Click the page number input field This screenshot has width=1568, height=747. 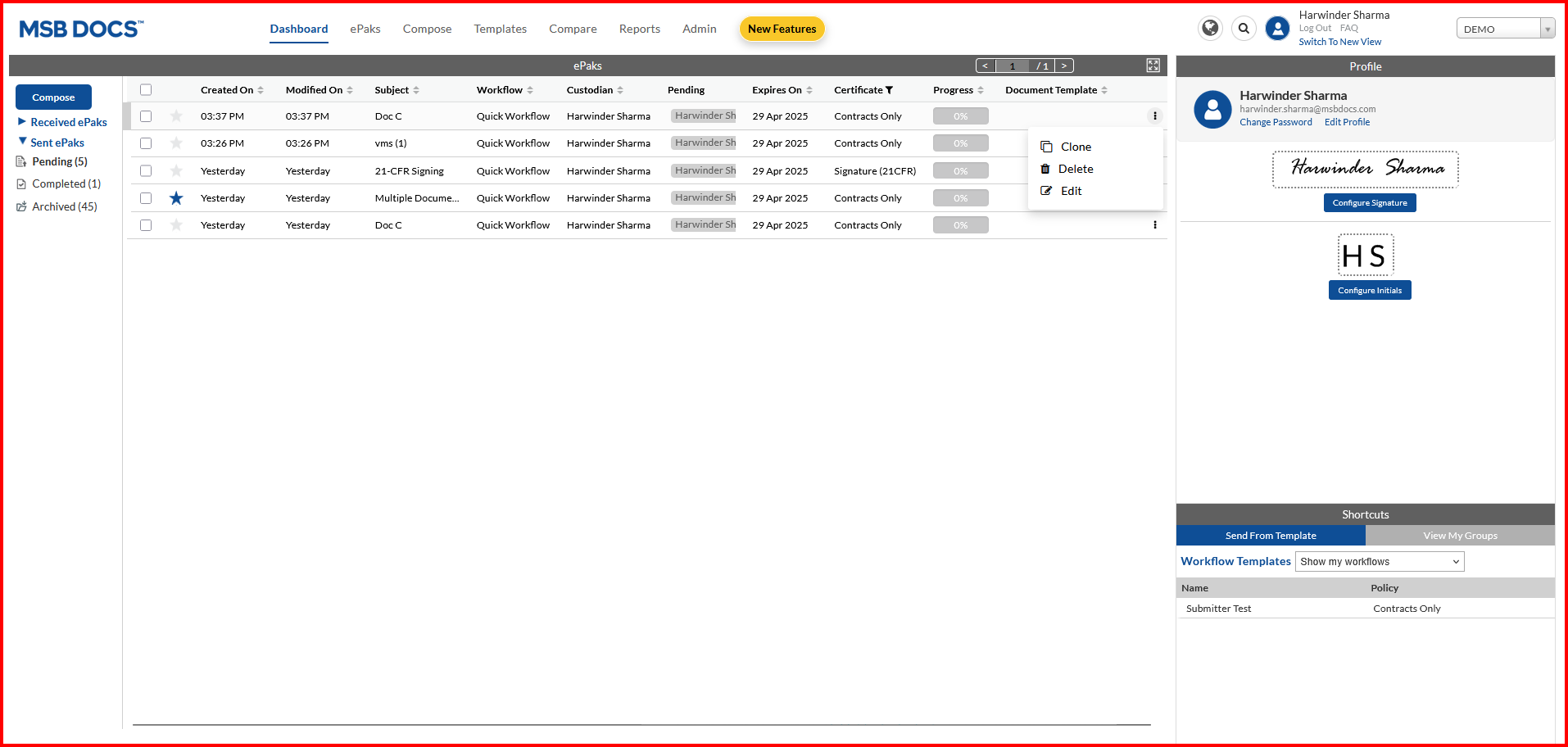click(x=1013, y=66)
